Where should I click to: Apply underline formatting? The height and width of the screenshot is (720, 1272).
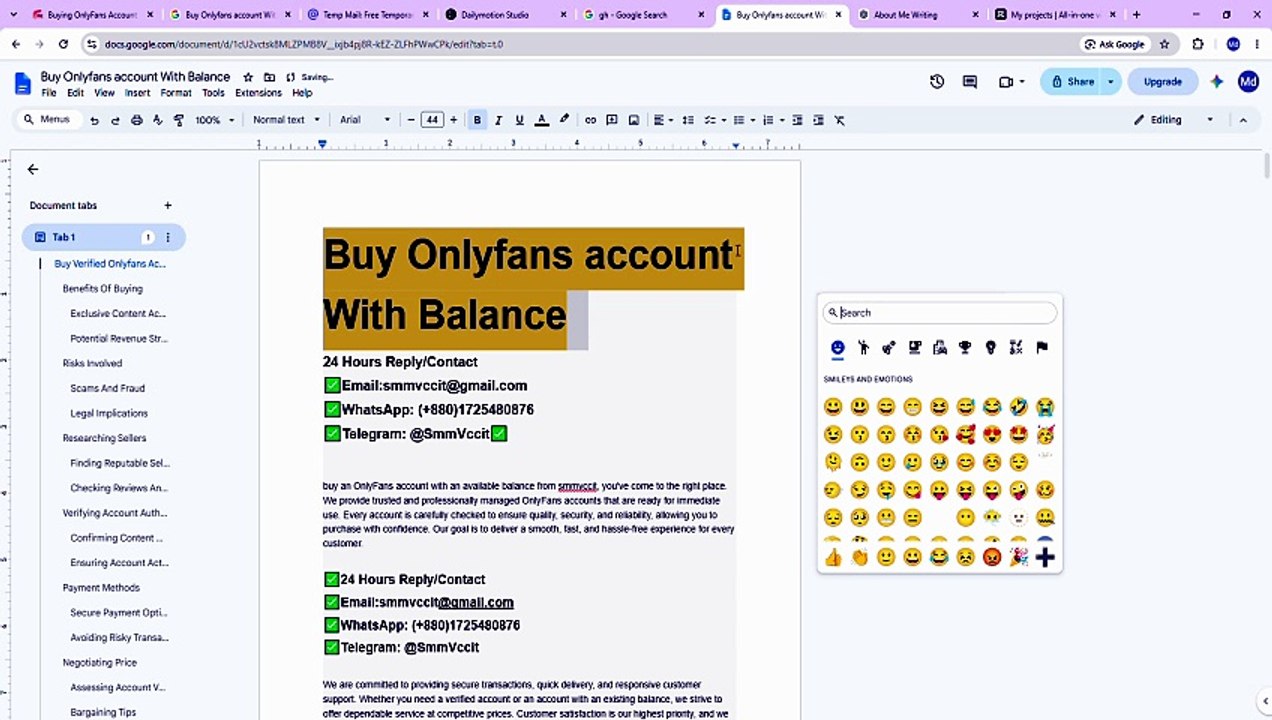pyautogui.click(x=519, y=120)
